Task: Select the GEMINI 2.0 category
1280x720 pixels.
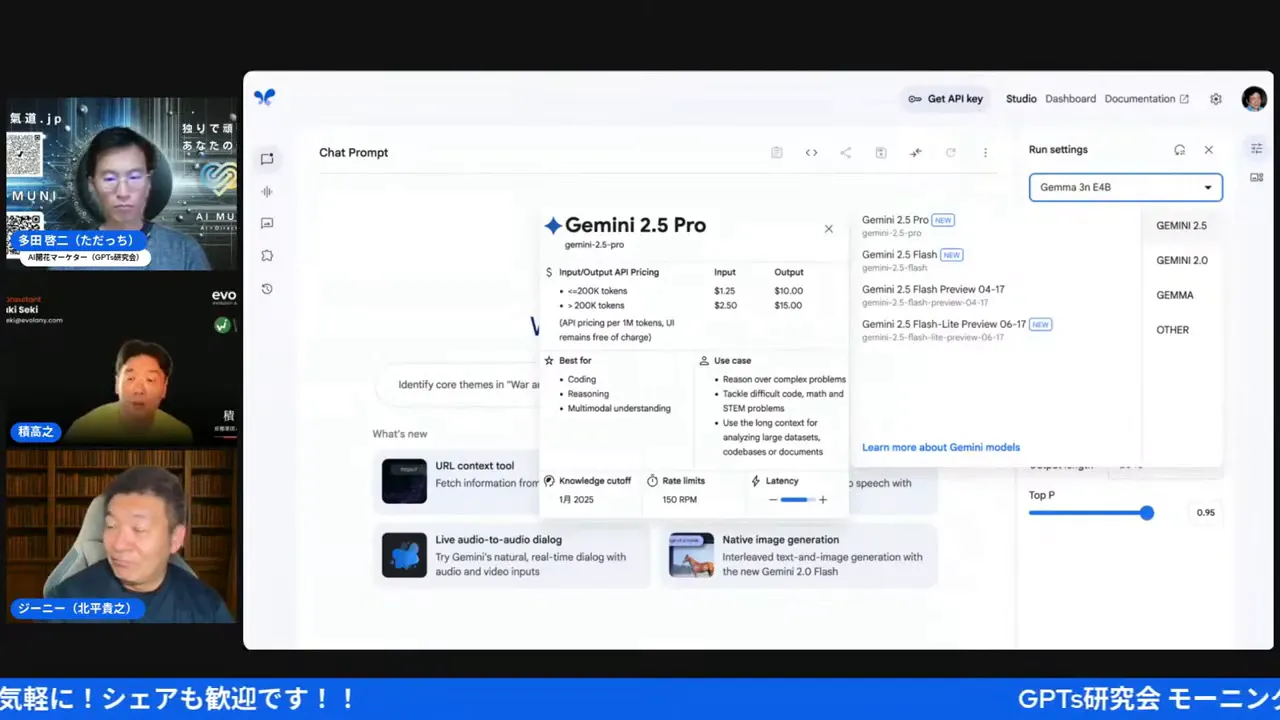Action: (1181, 260)
